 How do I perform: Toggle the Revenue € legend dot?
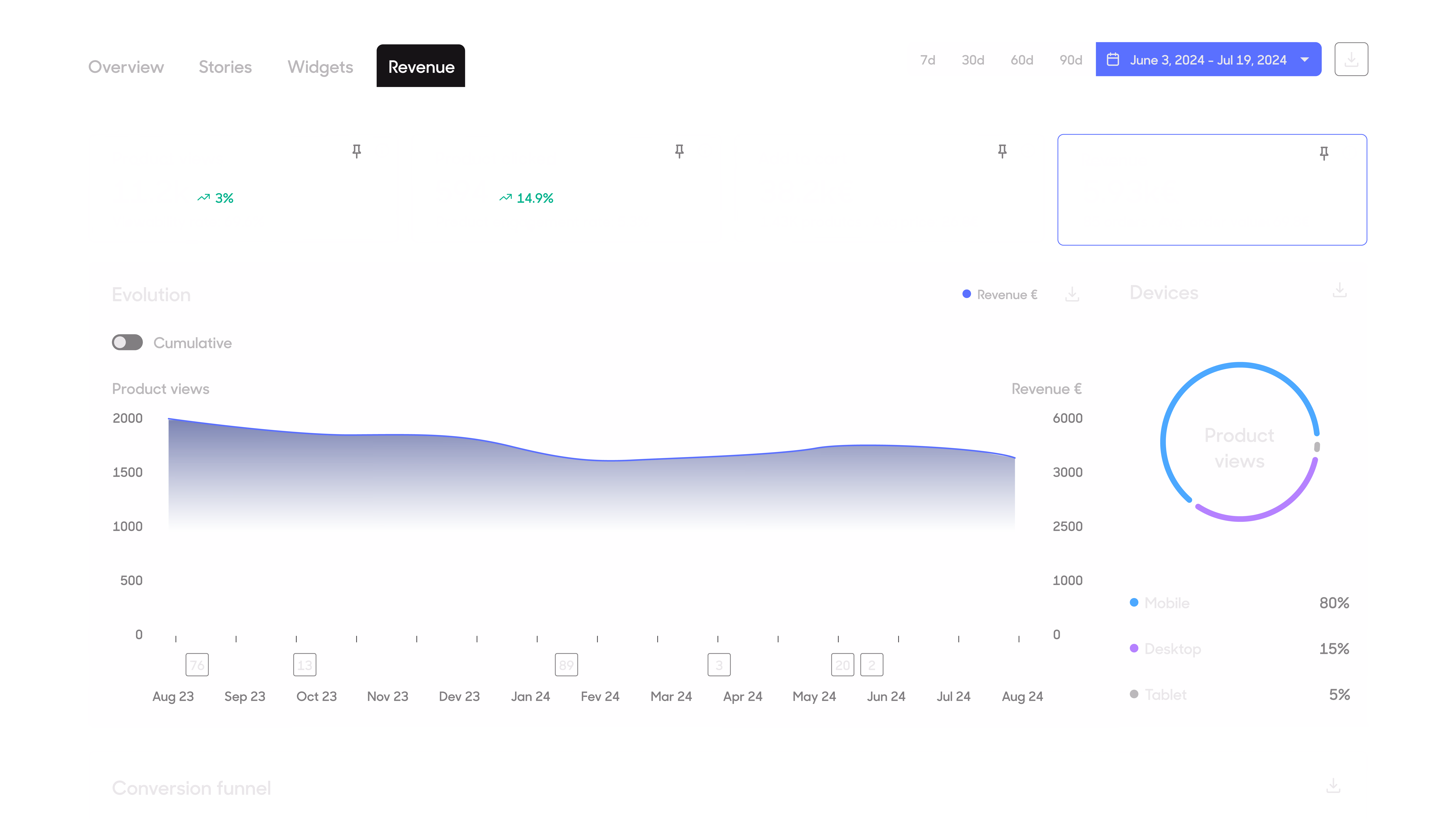pyautogui.click(x=967, y=294)
